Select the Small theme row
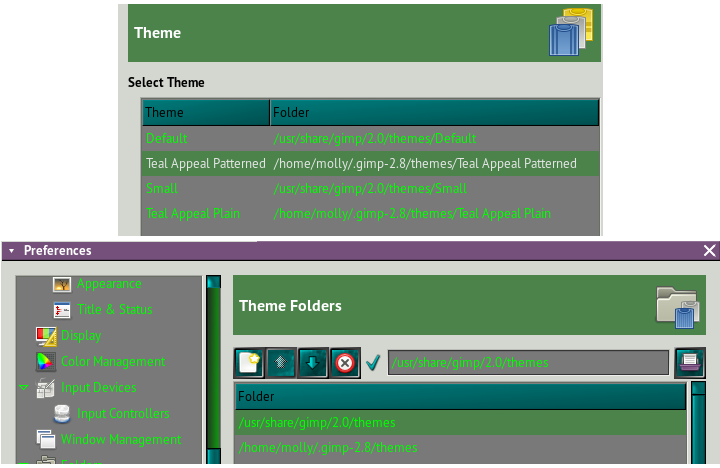 click(x=371, y=188)
